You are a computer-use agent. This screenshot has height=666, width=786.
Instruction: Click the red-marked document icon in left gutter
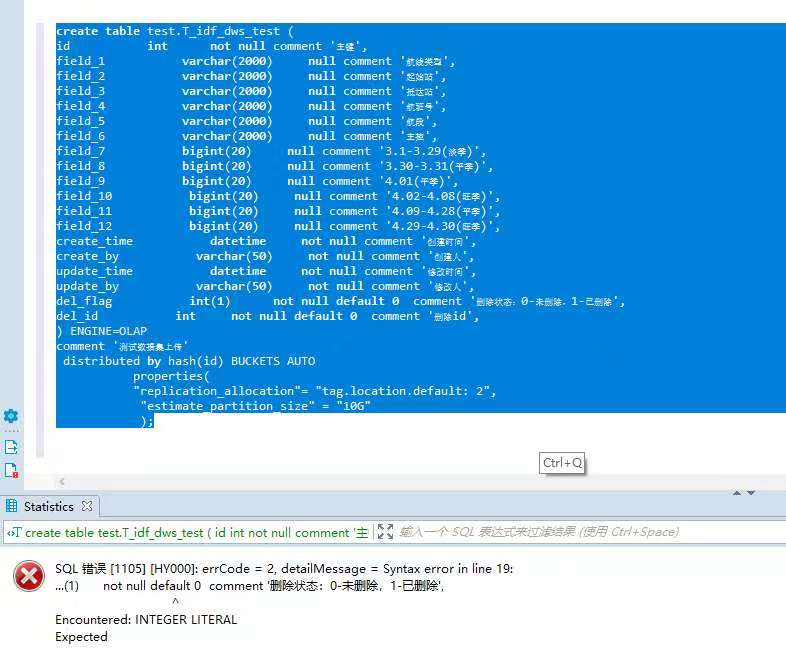click(x=11, y=470)
